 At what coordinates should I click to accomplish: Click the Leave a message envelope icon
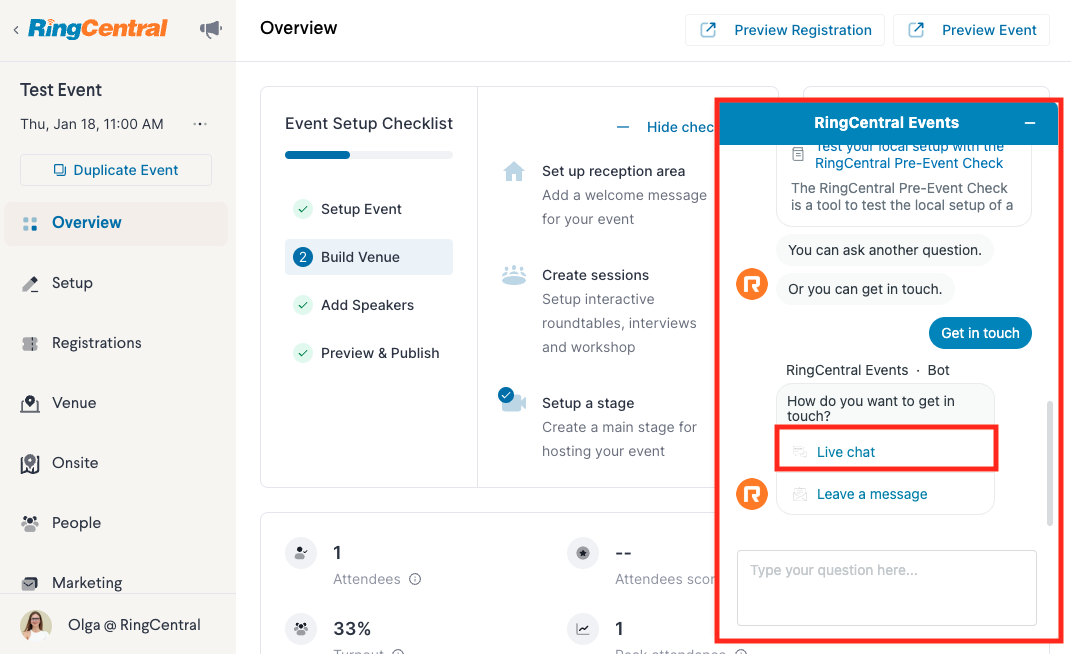coord(800,494)
